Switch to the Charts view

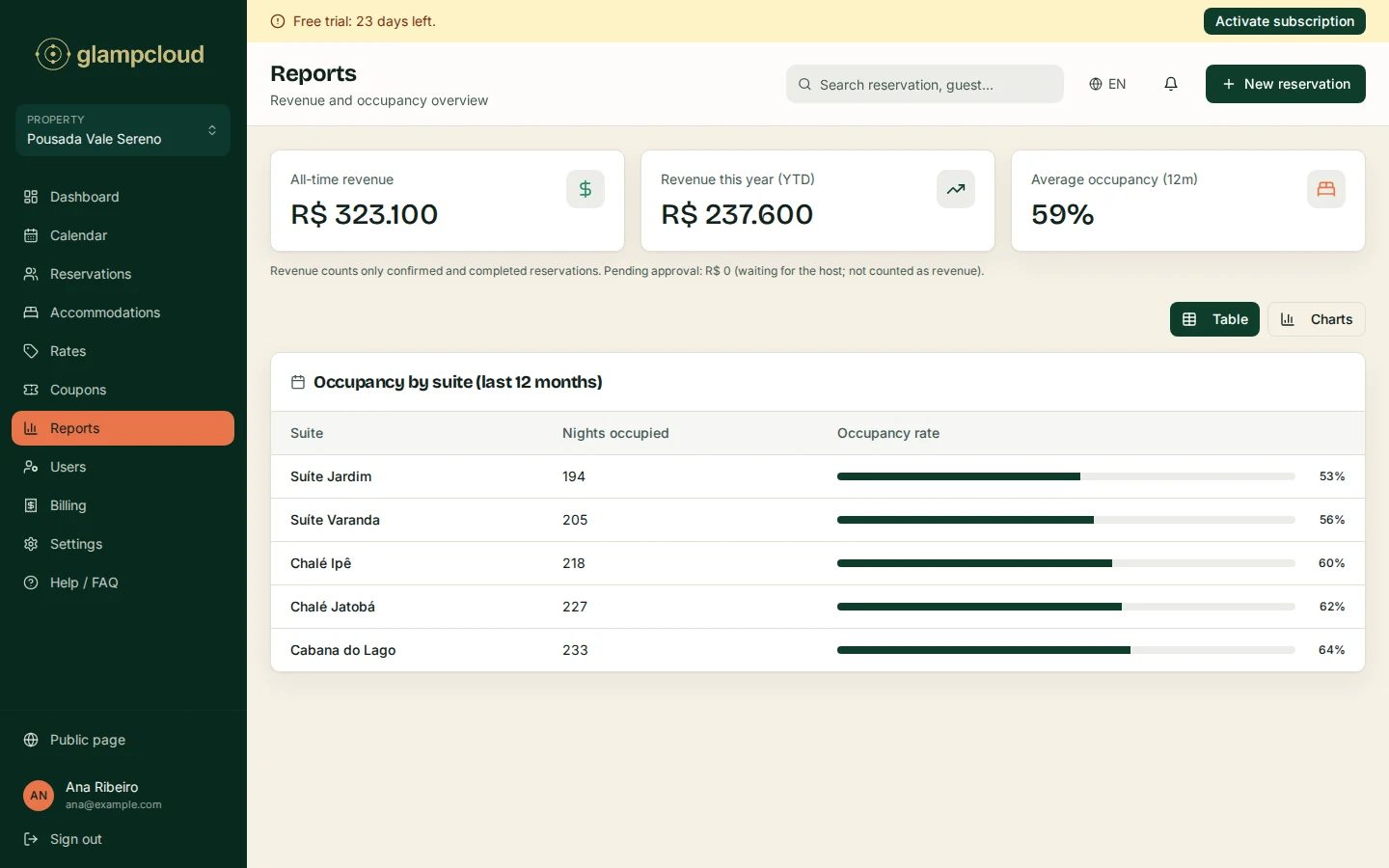click(1316, 319)
